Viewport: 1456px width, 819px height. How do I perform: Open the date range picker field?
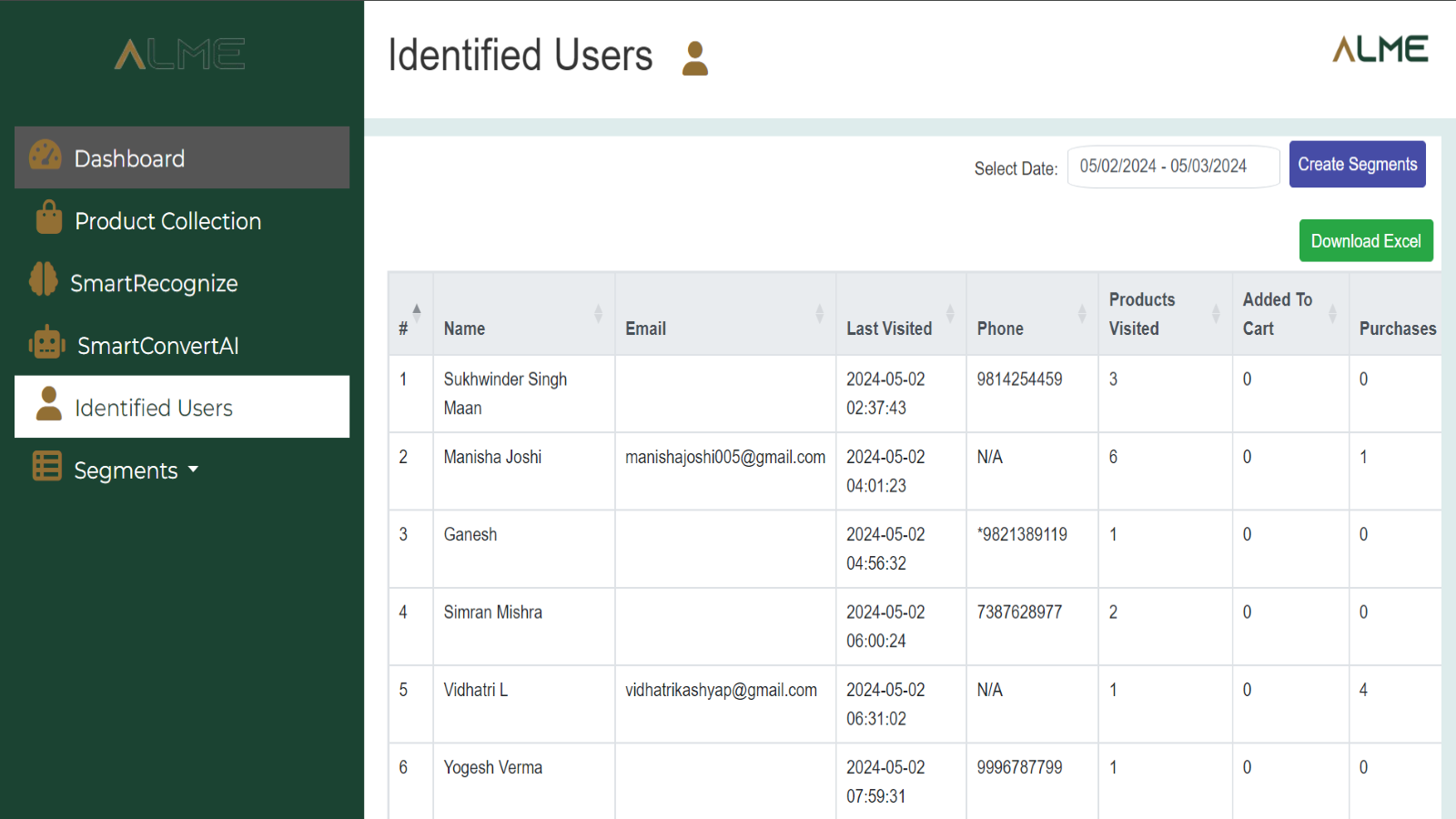[x=1173, y=167]
